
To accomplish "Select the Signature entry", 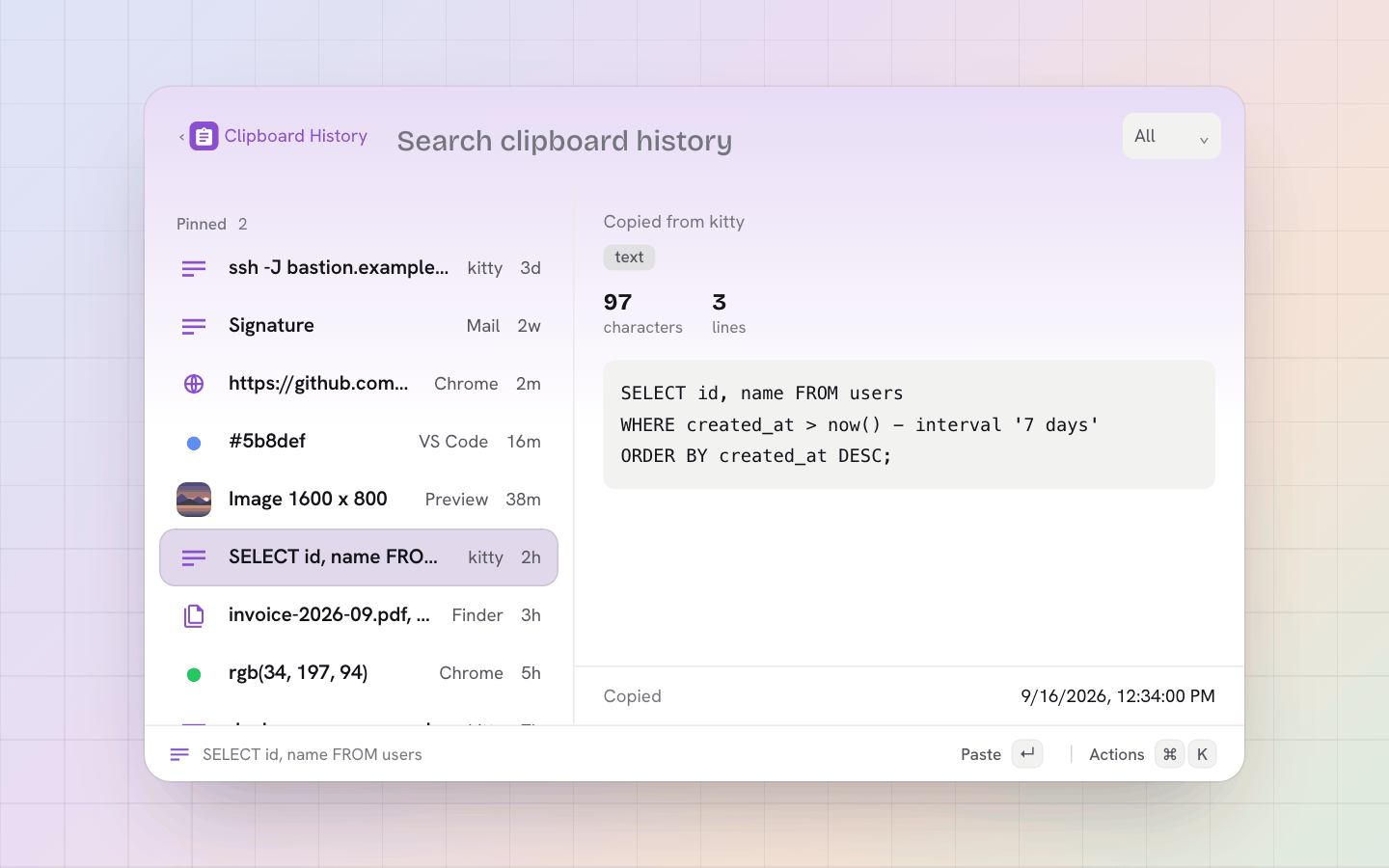I will [359, 326].
